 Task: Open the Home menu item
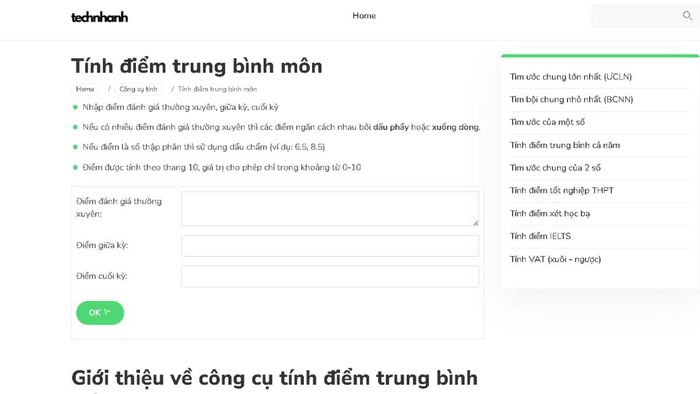364,16
